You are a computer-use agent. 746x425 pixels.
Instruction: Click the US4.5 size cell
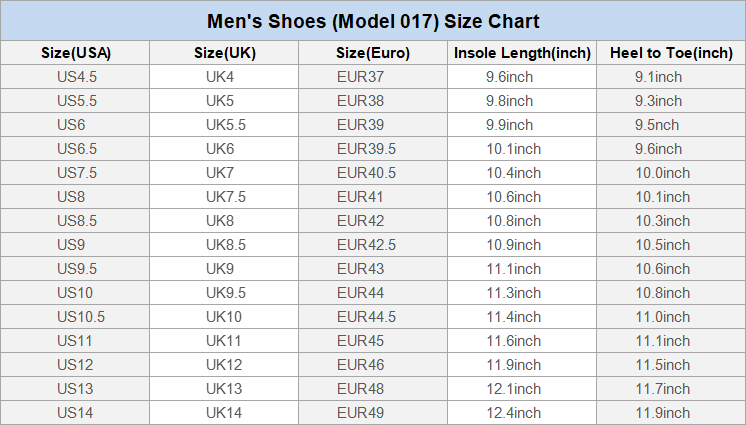click(x=76, y=77)
